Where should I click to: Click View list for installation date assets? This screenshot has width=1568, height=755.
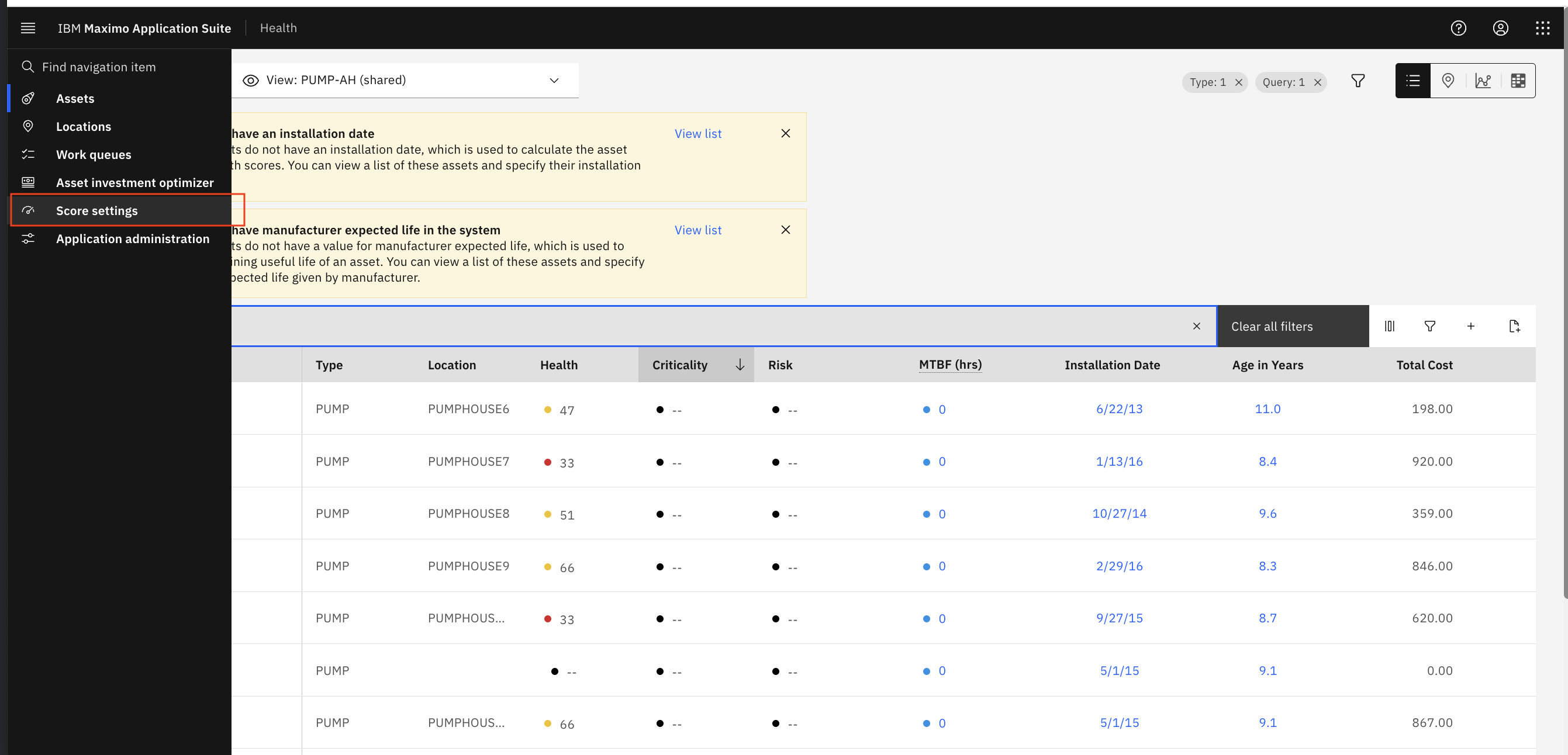coord(697,133)
